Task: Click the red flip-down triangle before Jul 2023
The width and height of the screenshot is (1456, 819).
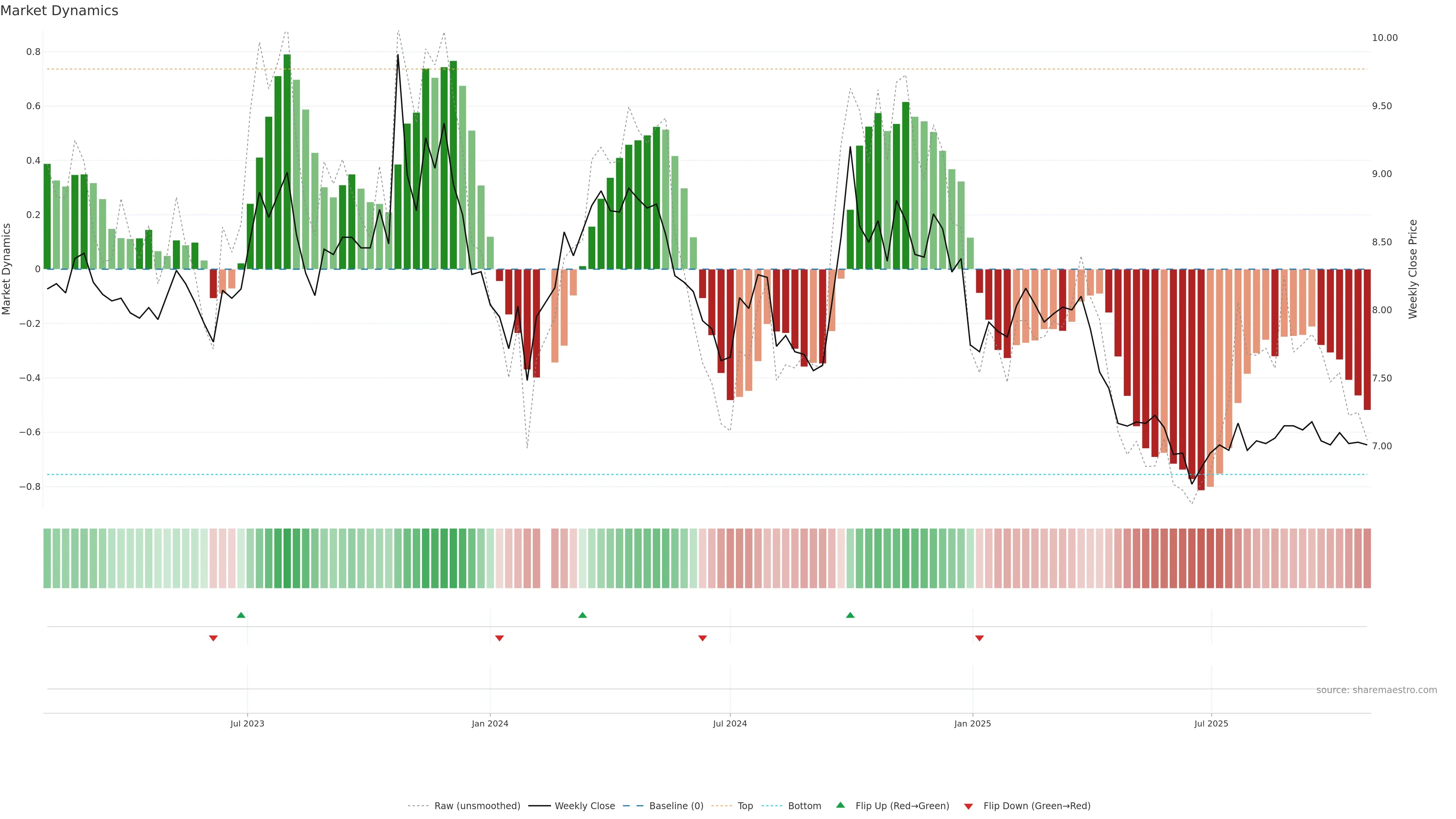Action: (213, 638)
